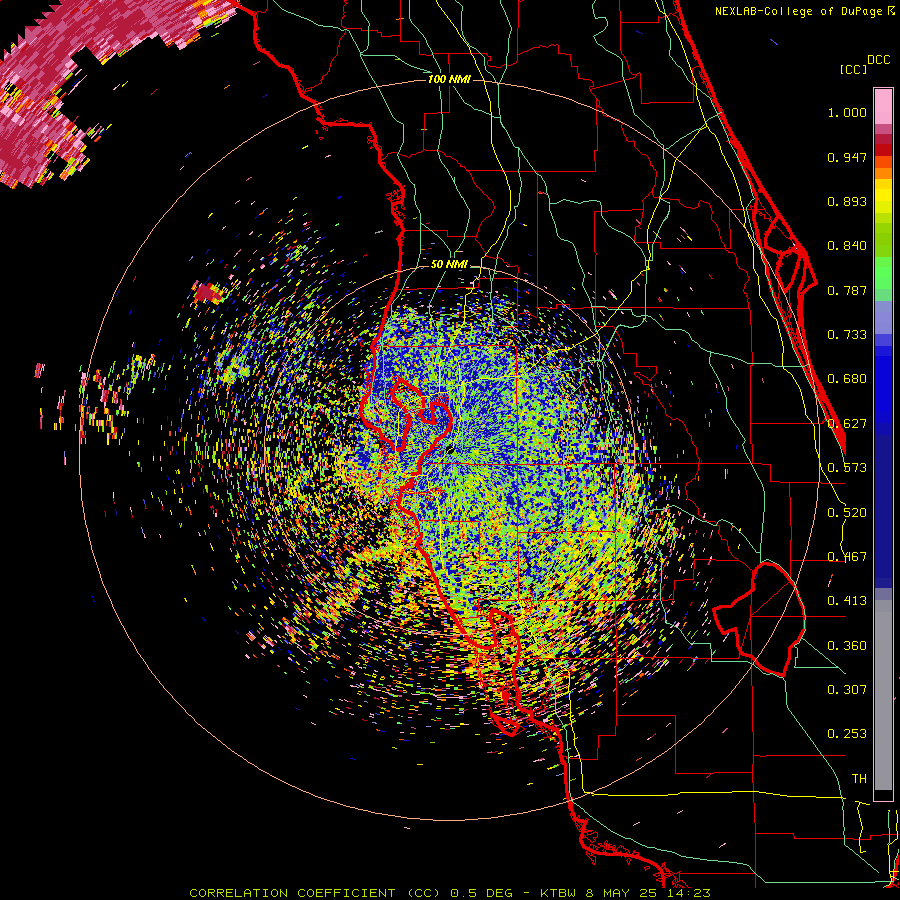
Task: Pick the gray lower segment of color bar
Action: point(883,695)
